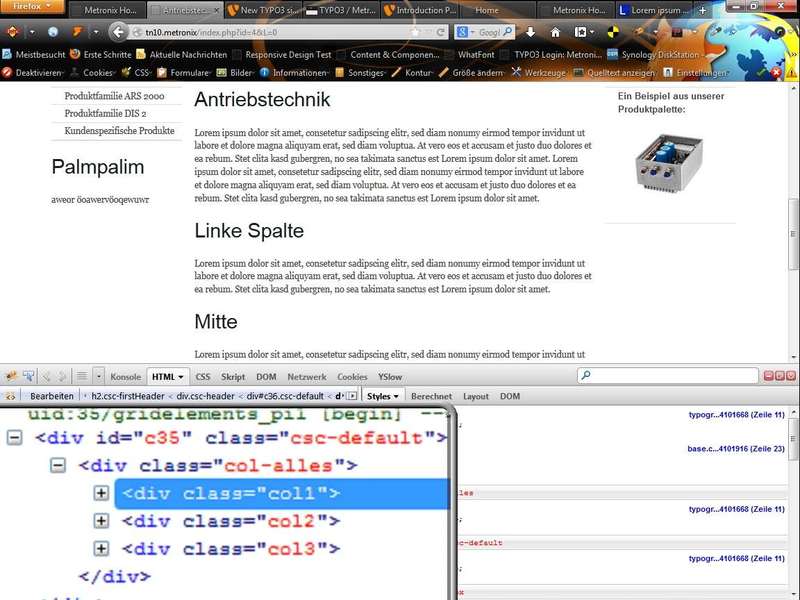Screen dimensions: 800x600
Task: Open the Layout side panel tab
Action: pos(475,396)
